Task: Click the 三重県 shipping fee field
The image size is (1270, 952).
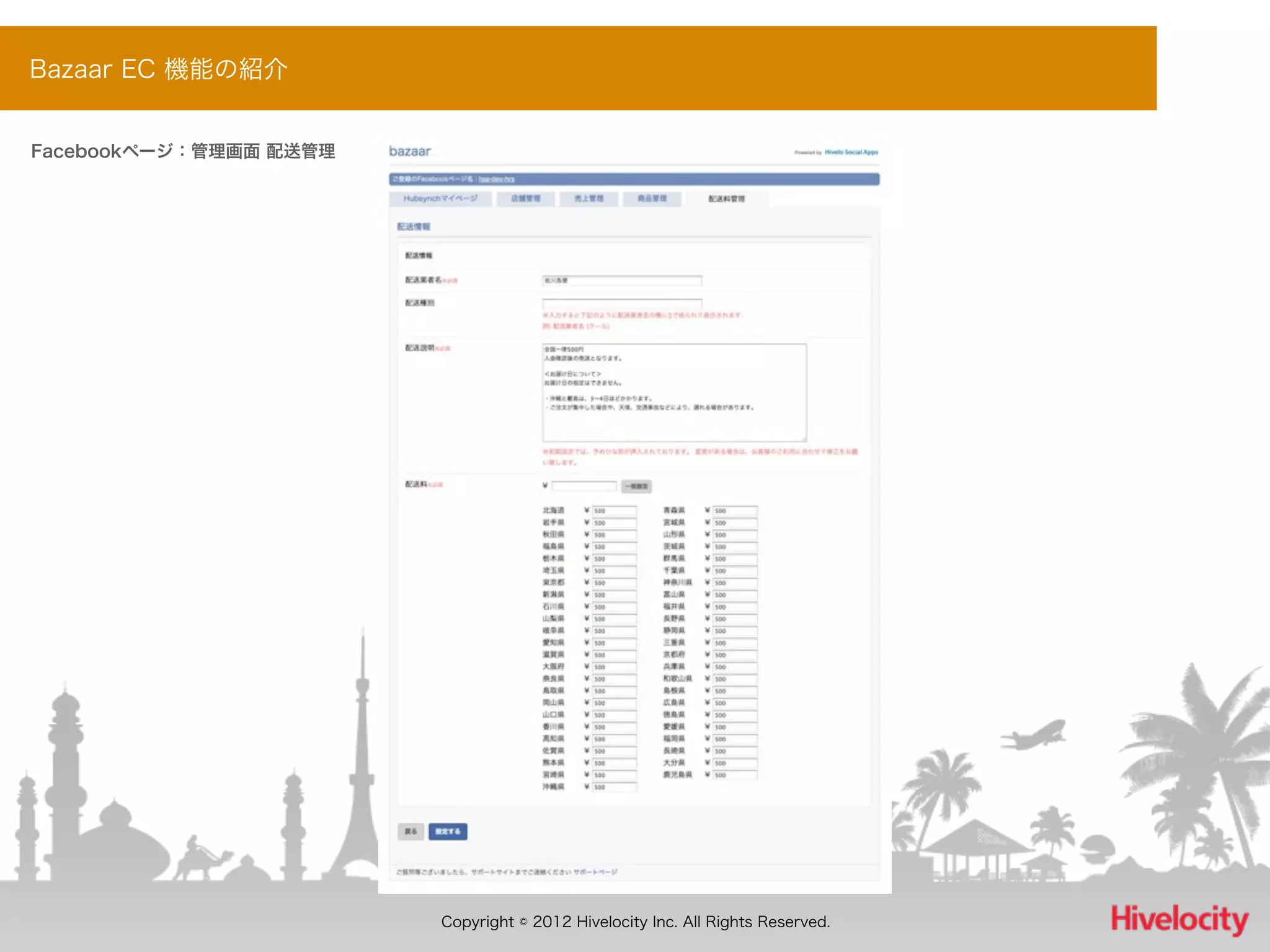Action: tap(734, 643)
